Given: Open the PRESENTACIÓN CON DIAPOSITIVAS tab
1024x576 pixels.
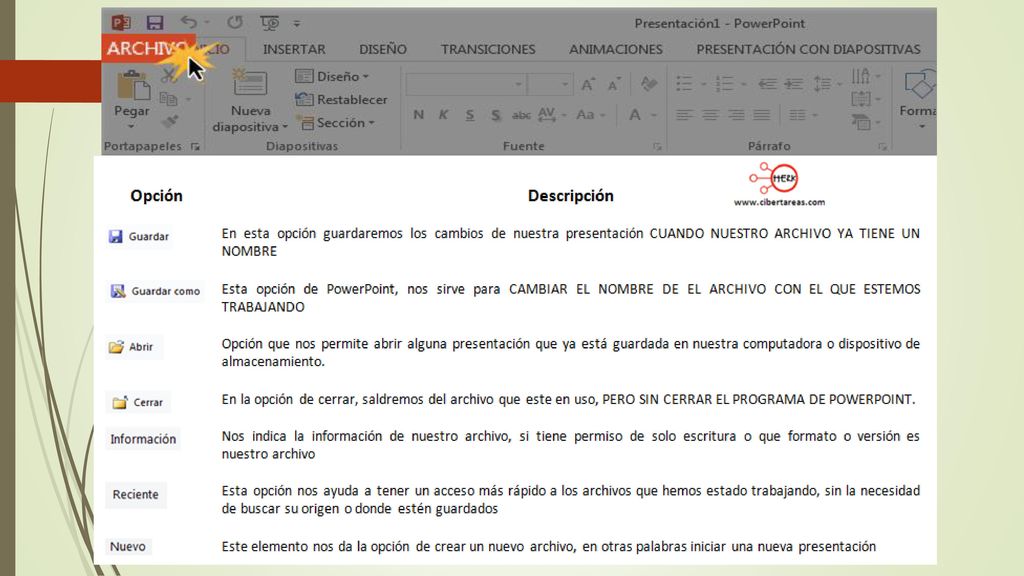Looking at the screenshot, I should point(808,49).
